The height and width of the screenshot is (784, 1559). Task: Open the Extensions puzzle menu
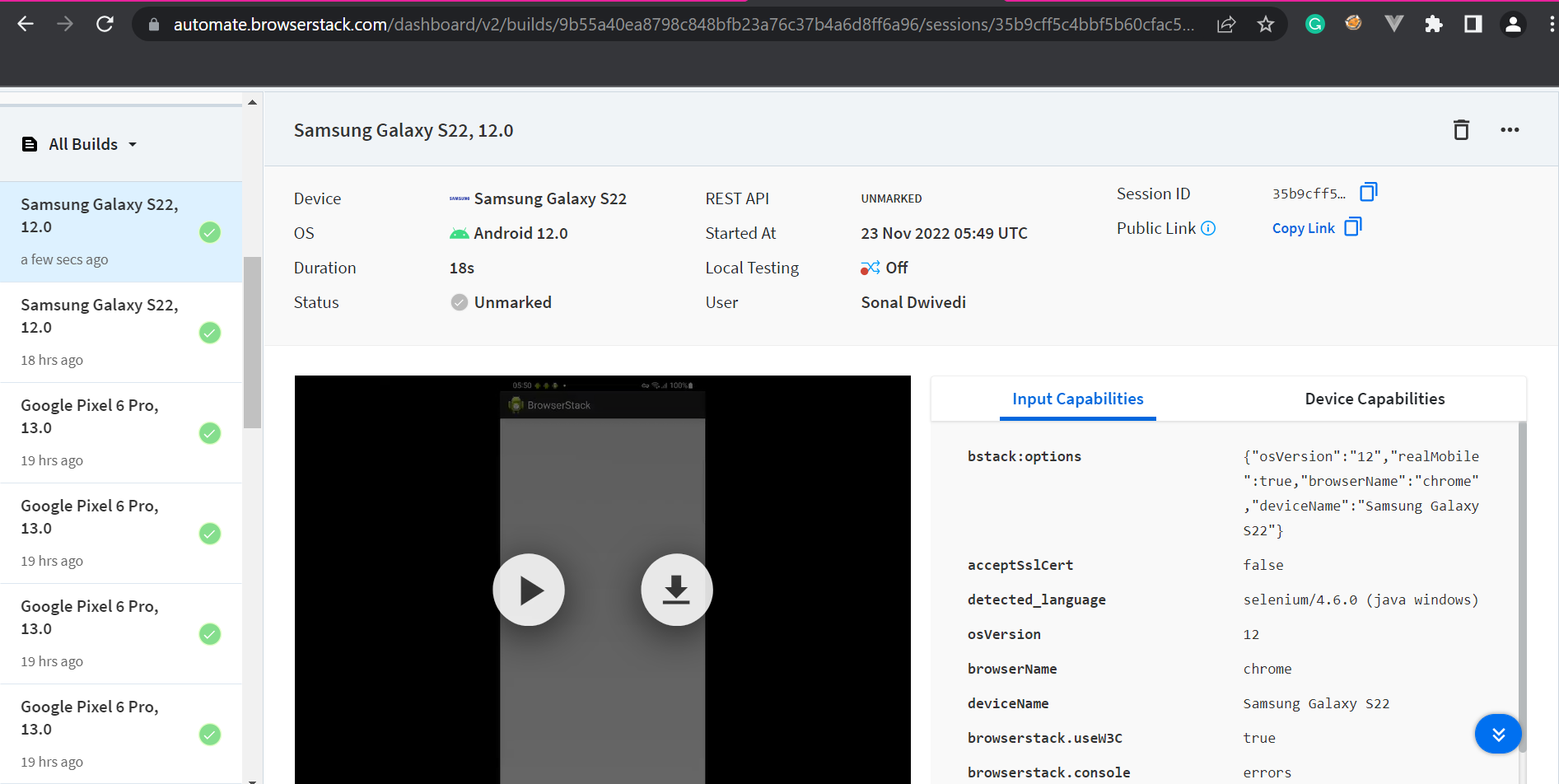tap(1434, 24)
